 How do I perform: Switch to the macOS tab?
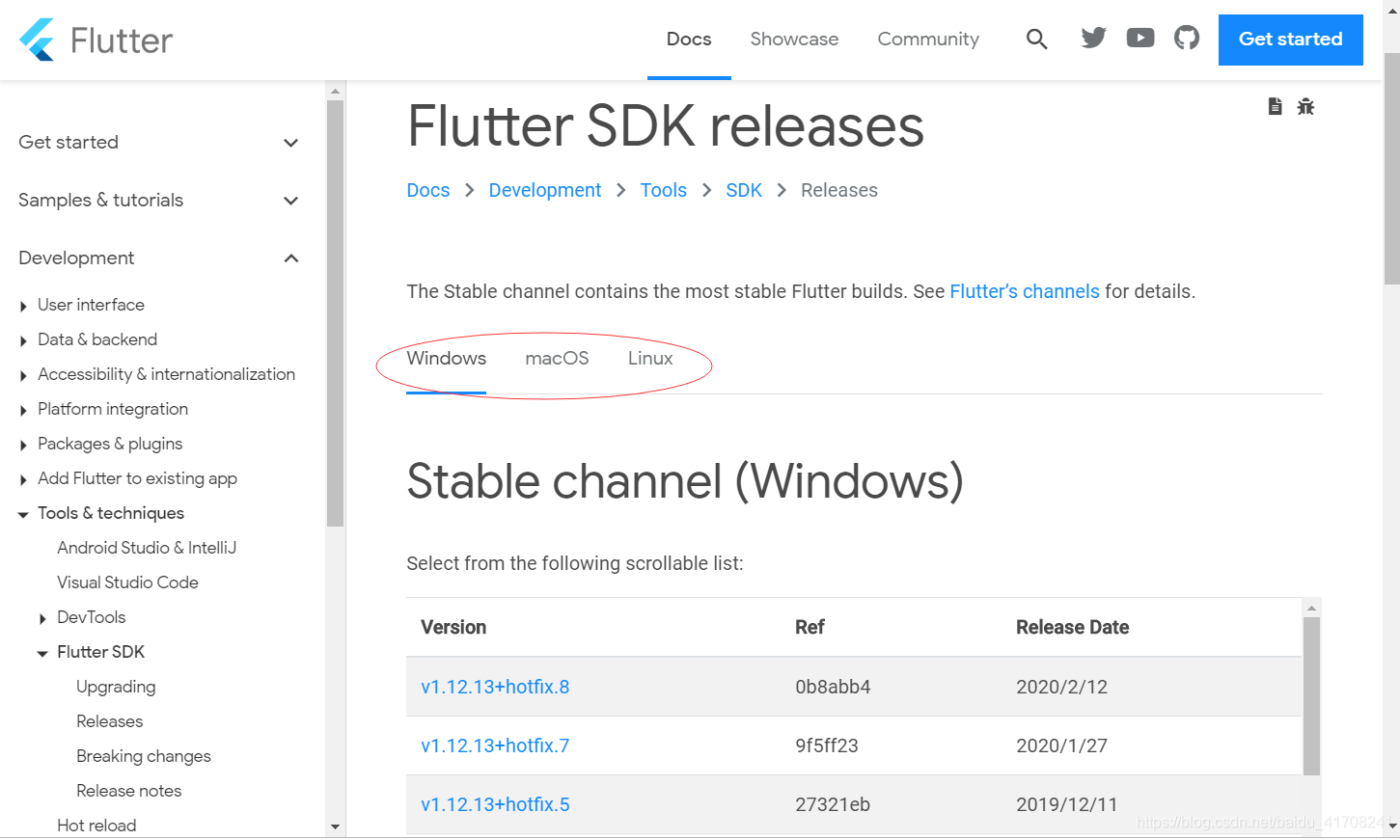click(557, 358)
